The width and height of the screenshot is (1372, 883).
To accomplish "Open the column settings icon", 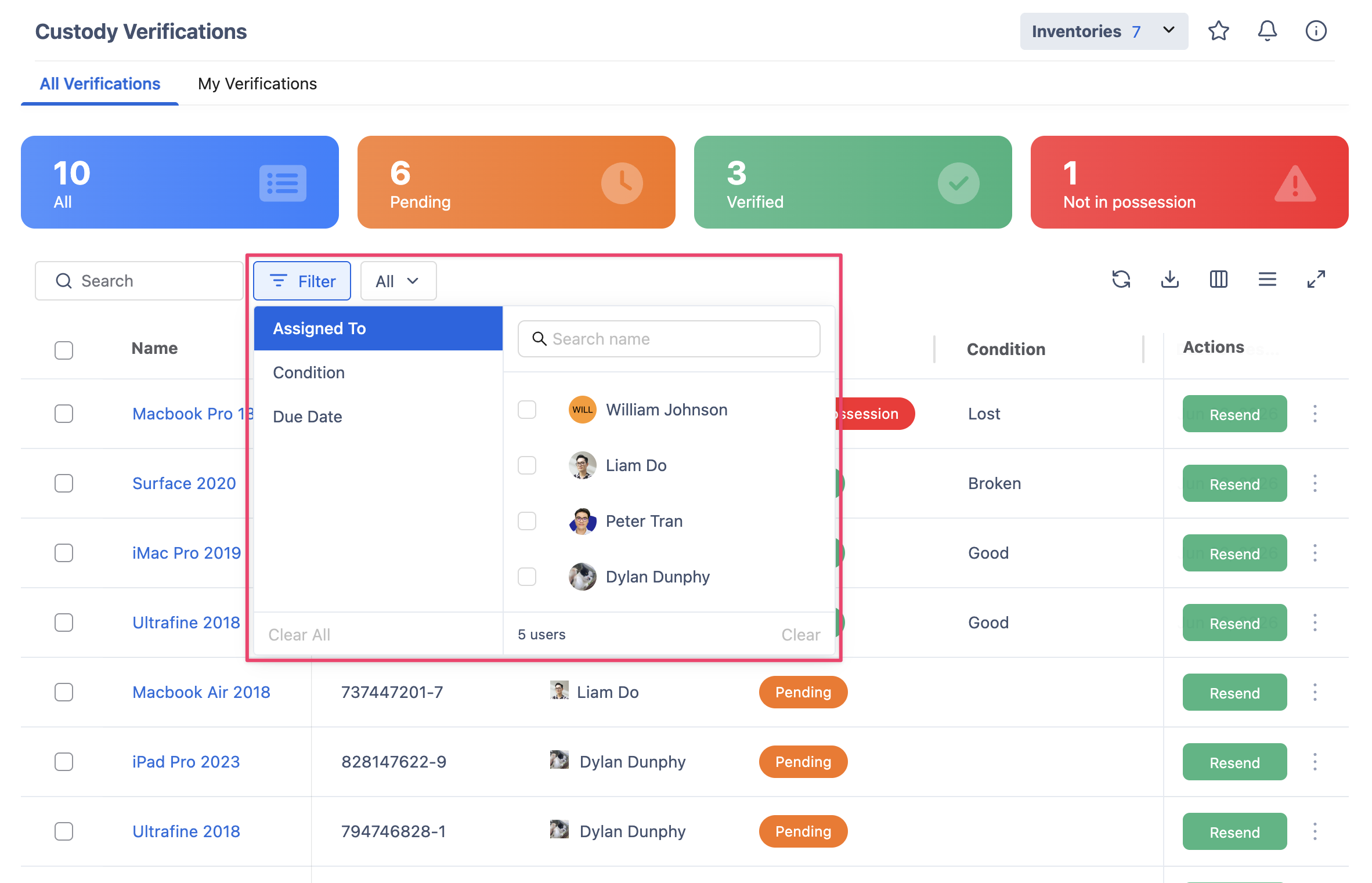I will point(1218,280).
